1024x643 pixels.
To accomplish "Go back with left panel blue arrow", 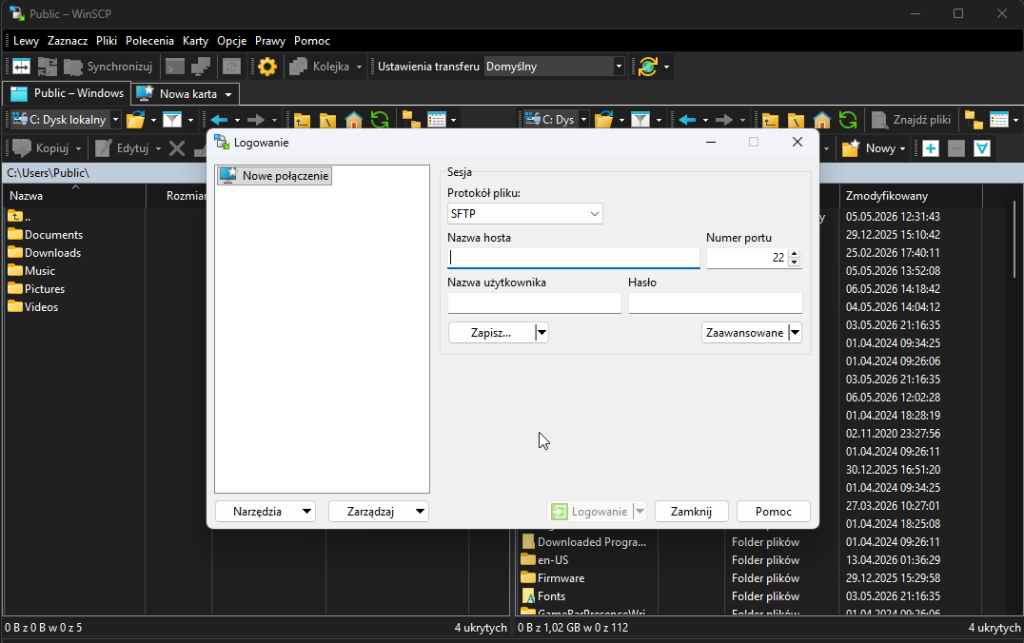I will pyautogui.click(x=219, y=119).
